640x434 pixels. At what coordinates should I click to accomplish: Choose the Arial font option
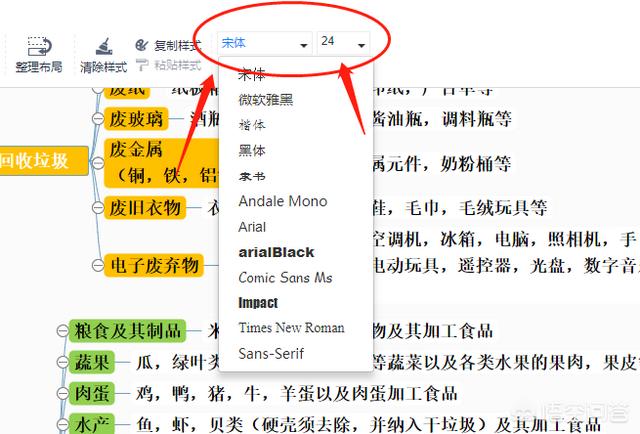click(x=252, y=227)
